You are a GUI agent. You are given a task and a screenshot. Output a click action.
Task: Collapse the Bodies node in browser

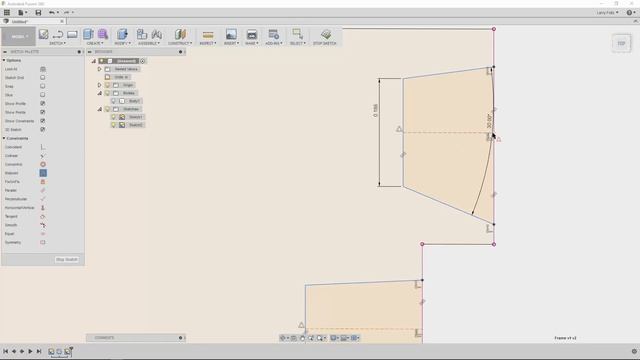[x=99, y=93]
